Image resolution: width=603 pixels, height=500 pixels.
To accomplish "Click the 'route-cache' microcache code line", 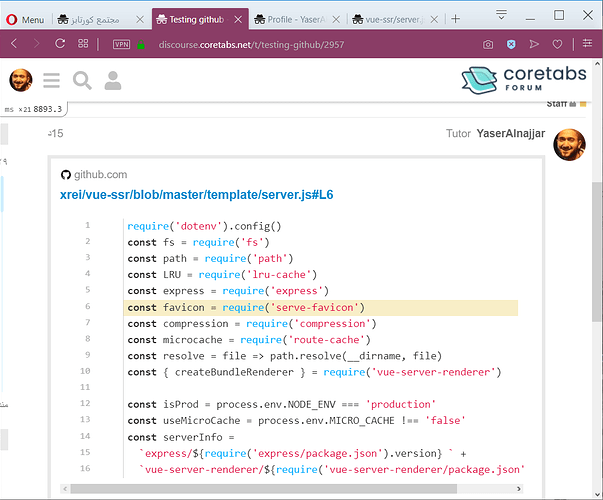I will tap(249, 340).
